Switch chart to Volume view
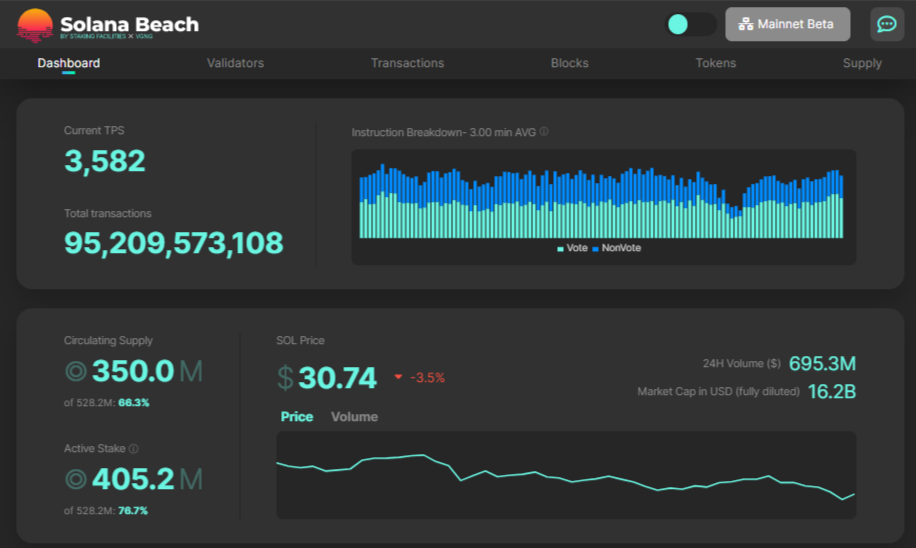Image resolution: width=916 pixels, height=548 pixels. click(355, 417)
